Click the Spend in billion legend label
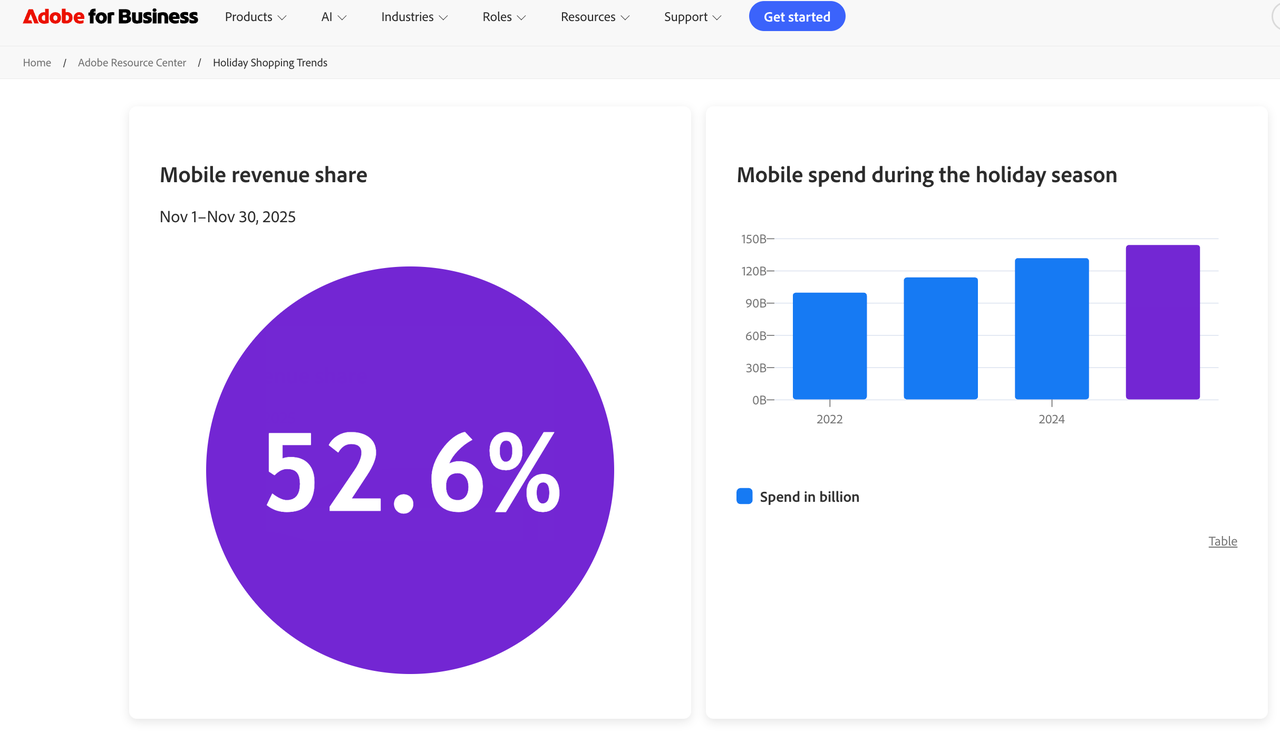 coord(809,497)
